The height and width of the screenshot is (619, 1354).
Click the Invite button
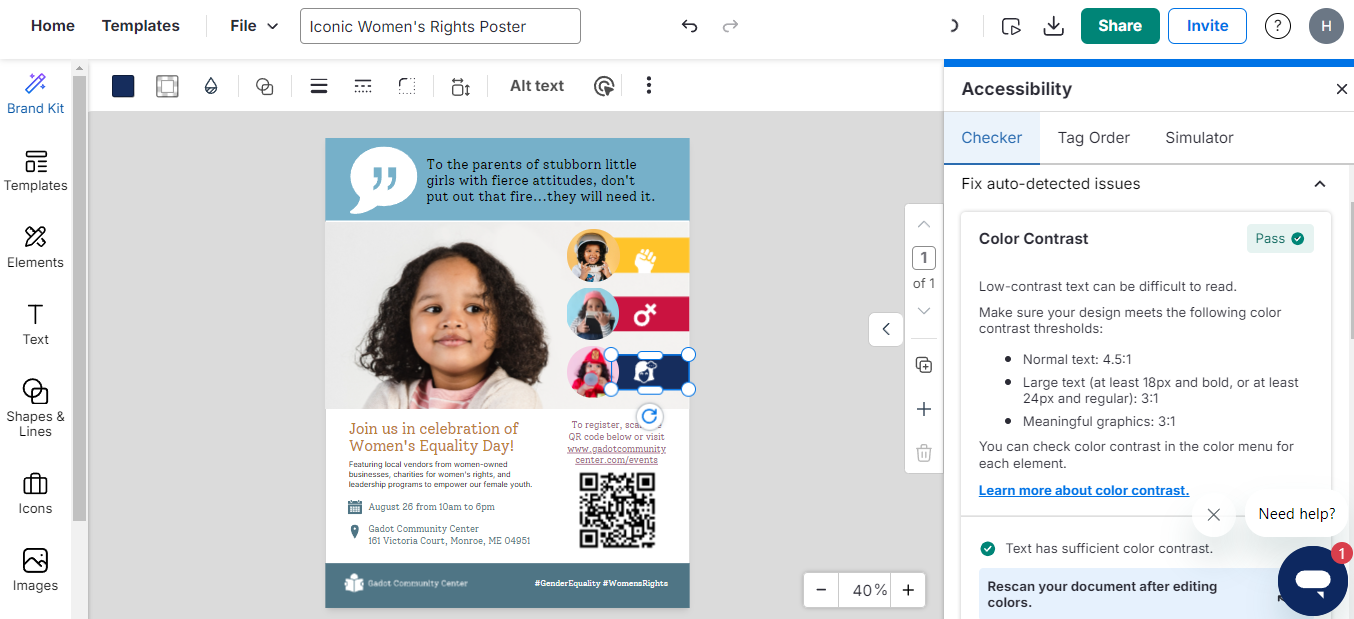pyautogui.click(x=1207, y=26)
